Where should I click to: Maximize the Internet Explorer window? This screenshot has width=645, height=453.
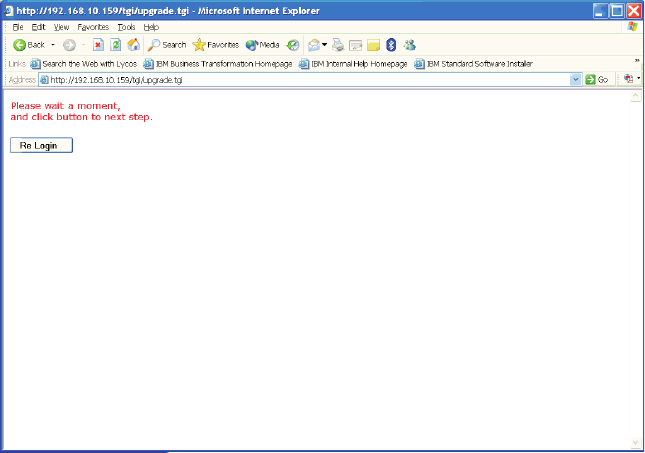617,11
